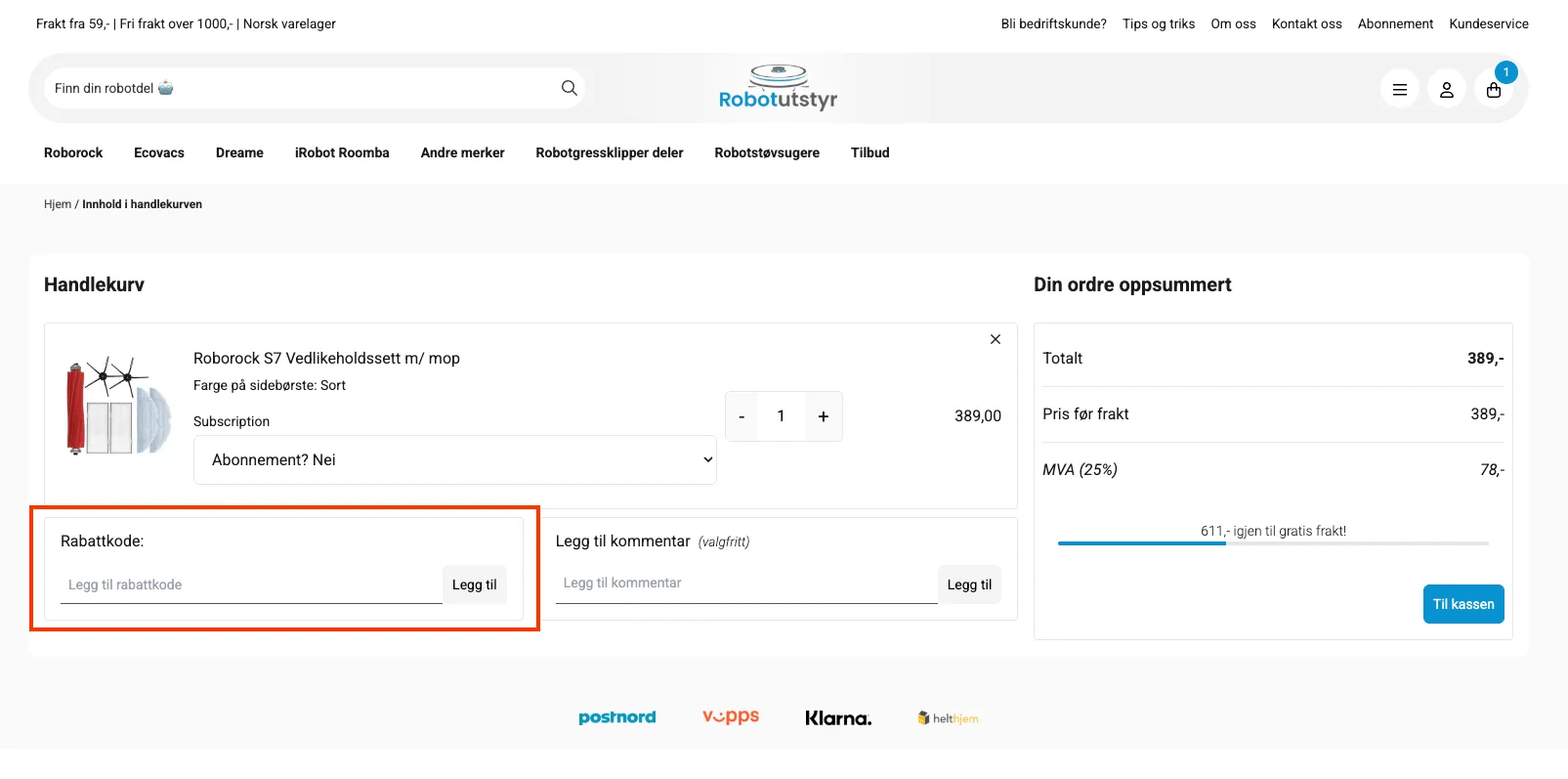Open Bli bedriftskunde link

1054,23
